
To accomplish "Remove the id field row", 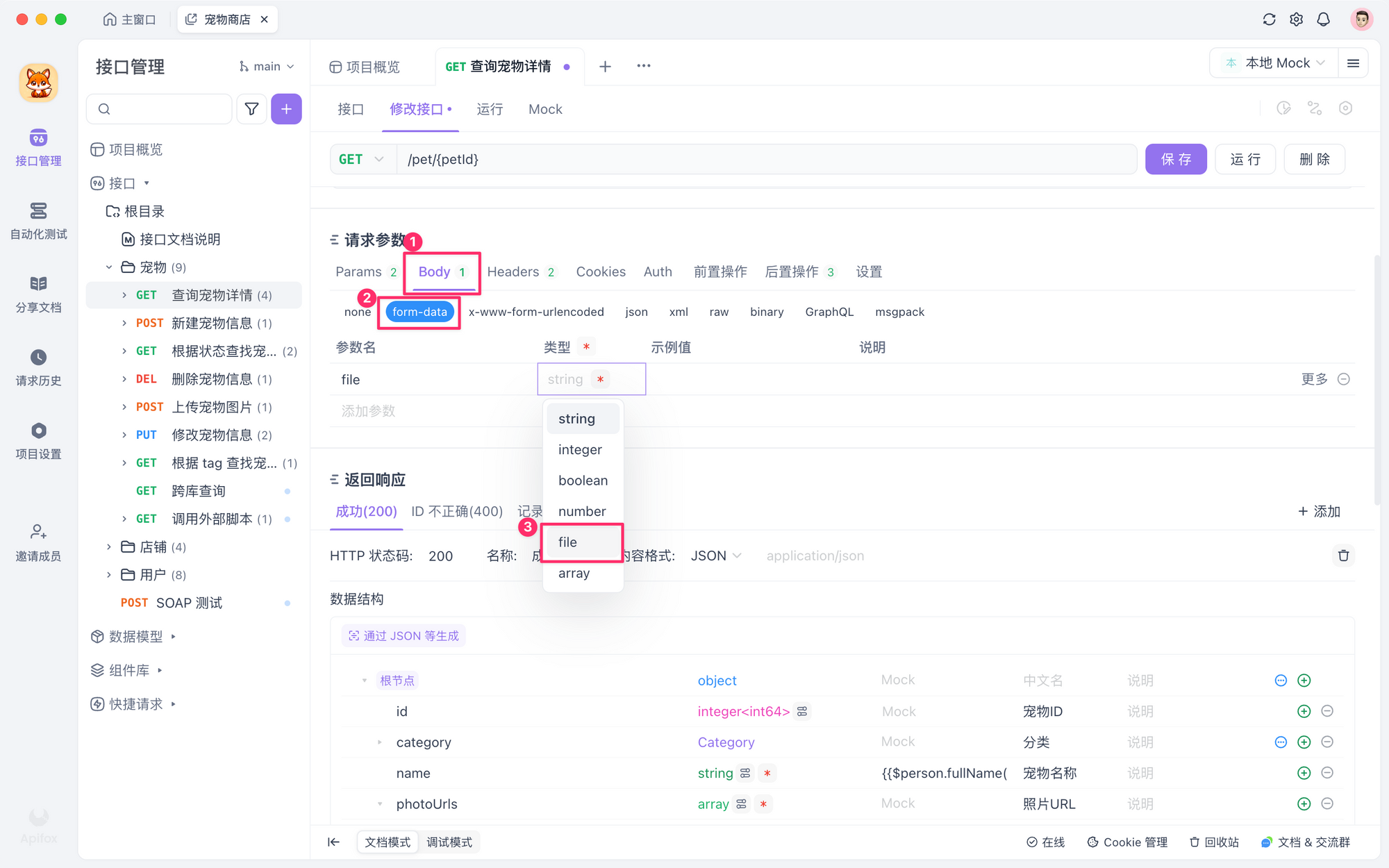I will pyautogui.click(x=1326, y=711).
